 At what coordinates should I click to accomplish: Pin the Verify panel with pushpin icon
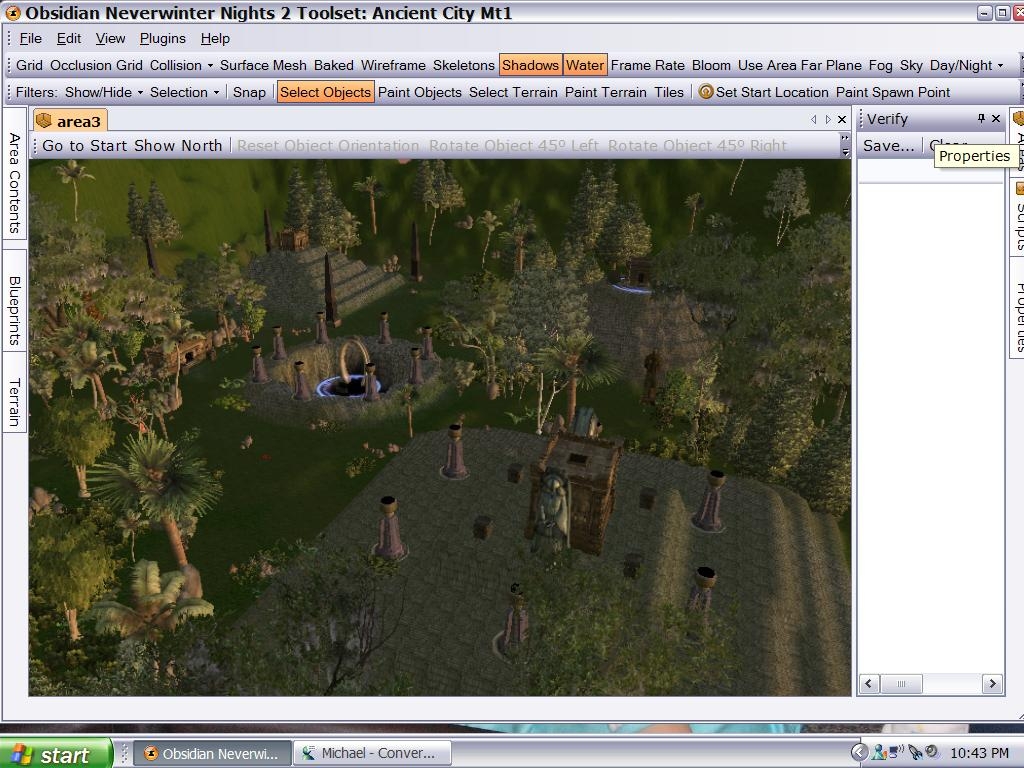pyautogui.click(x=981, y=119)
